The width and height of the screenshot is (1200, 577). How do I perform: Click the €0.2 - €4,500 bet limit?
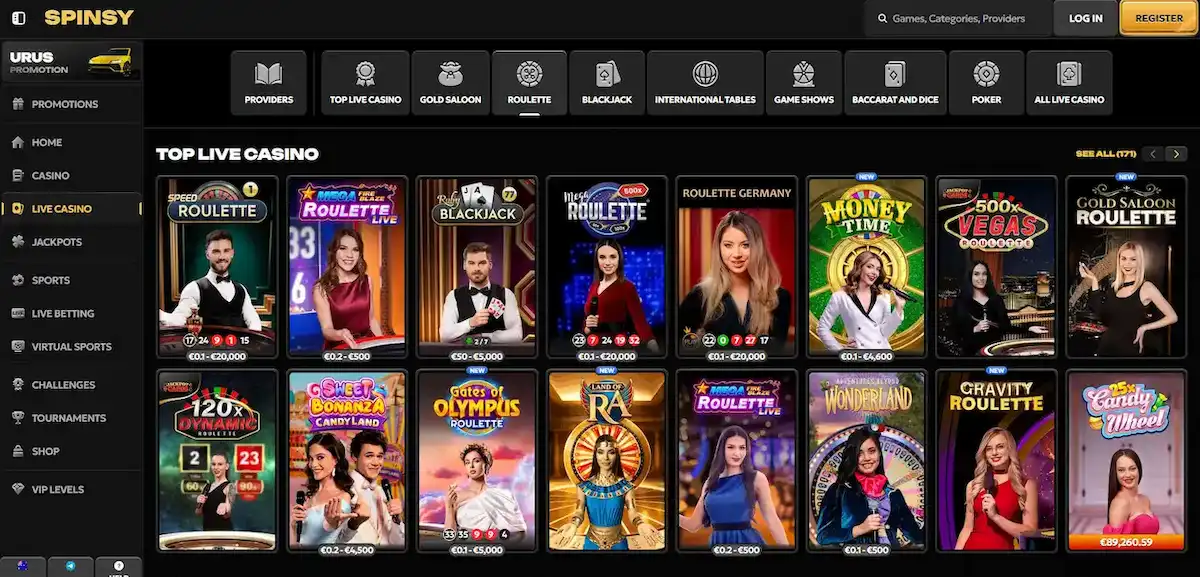click(347, 549)
